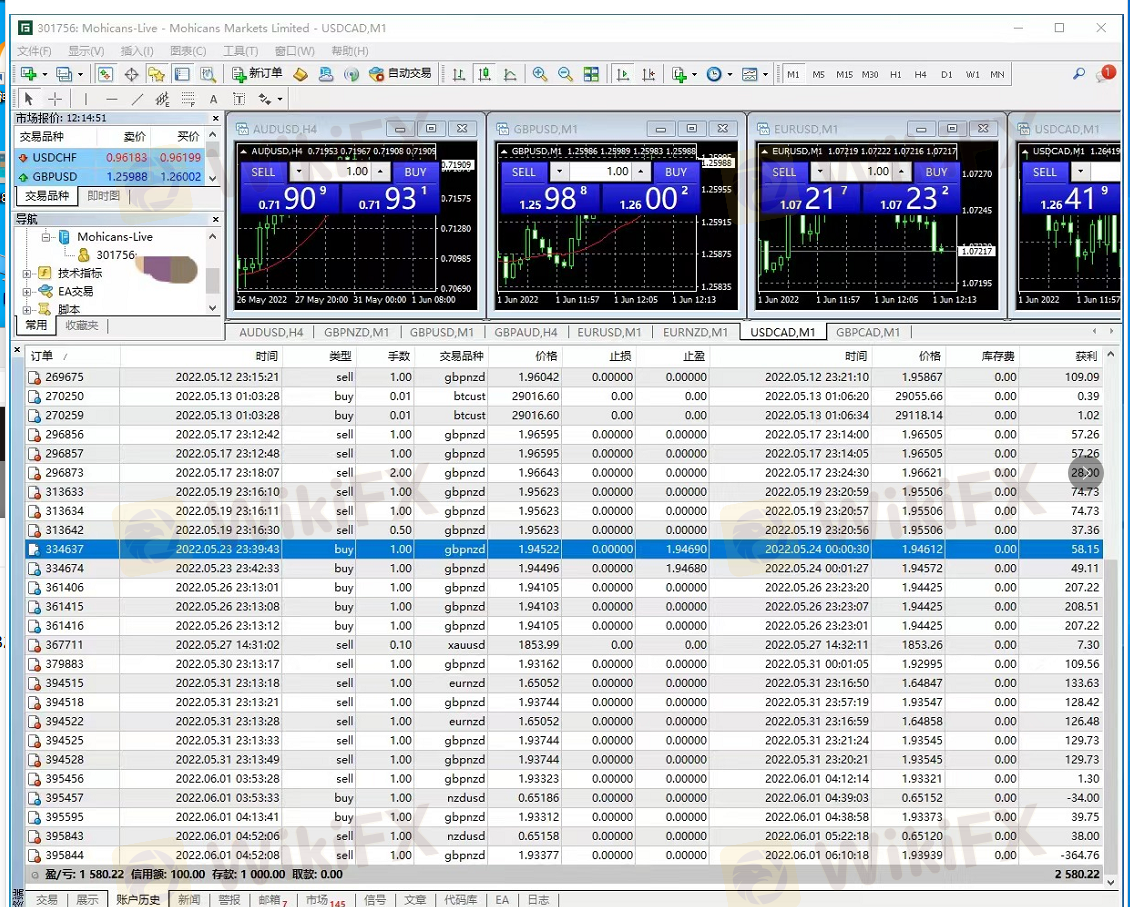
Task: Toggle chart shift
Action: pyautogui.click(x=649, y=74)
